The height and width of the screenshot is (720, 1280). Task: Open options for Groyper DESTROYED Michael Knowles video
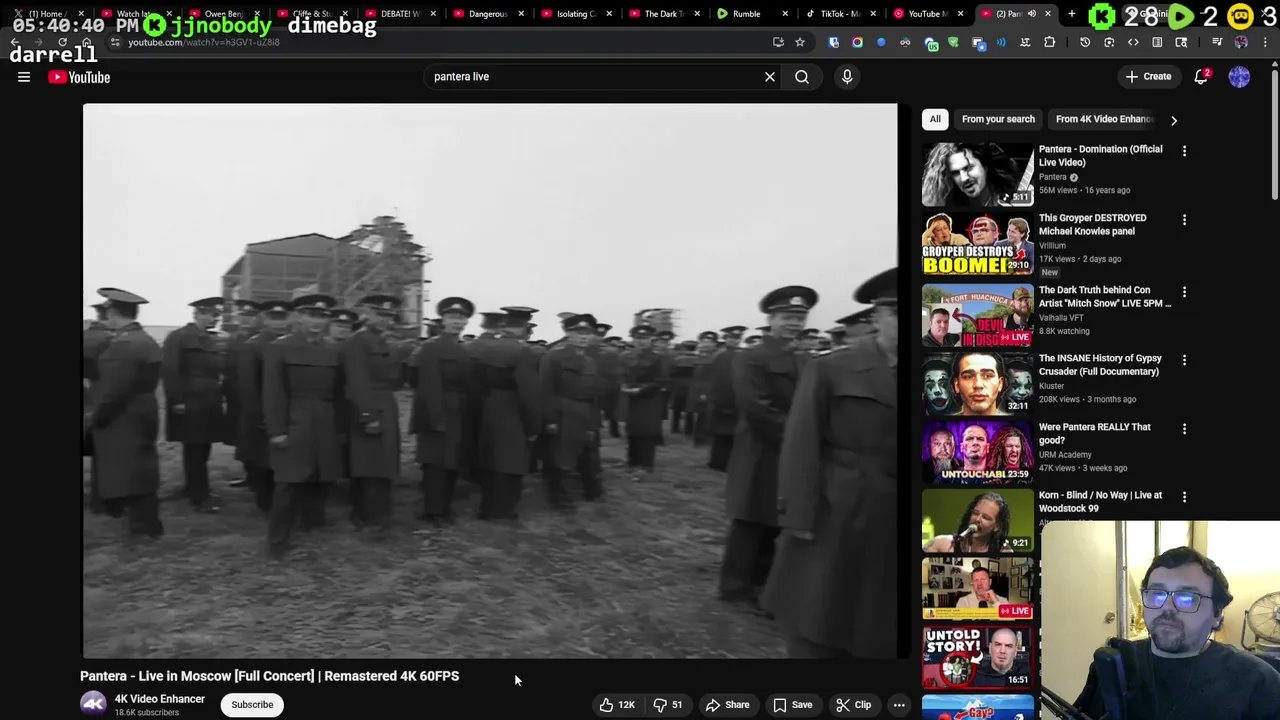click(x=1184, y=220)
